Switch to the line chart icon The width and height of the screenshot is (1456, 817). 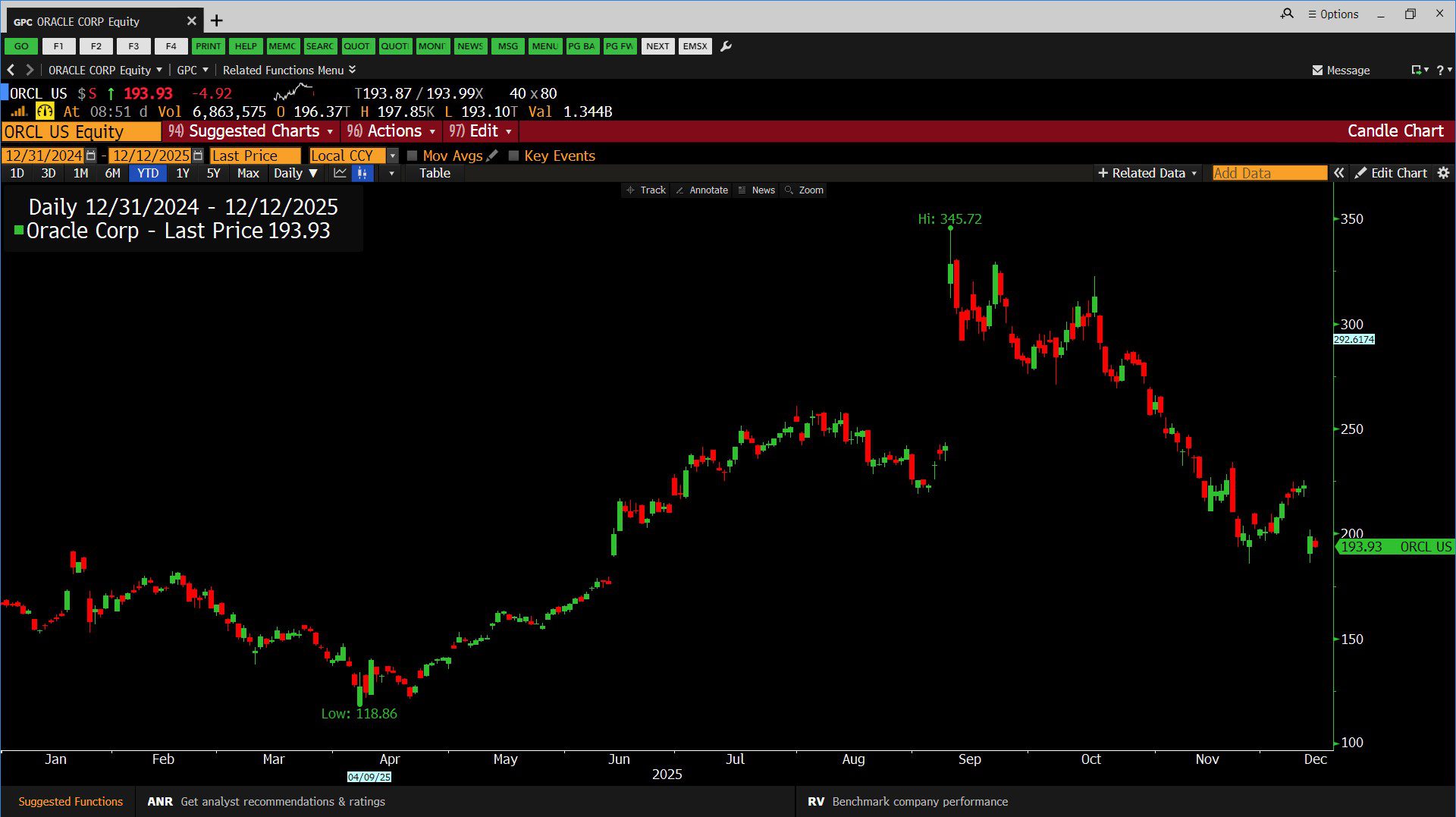pos(340,173)
